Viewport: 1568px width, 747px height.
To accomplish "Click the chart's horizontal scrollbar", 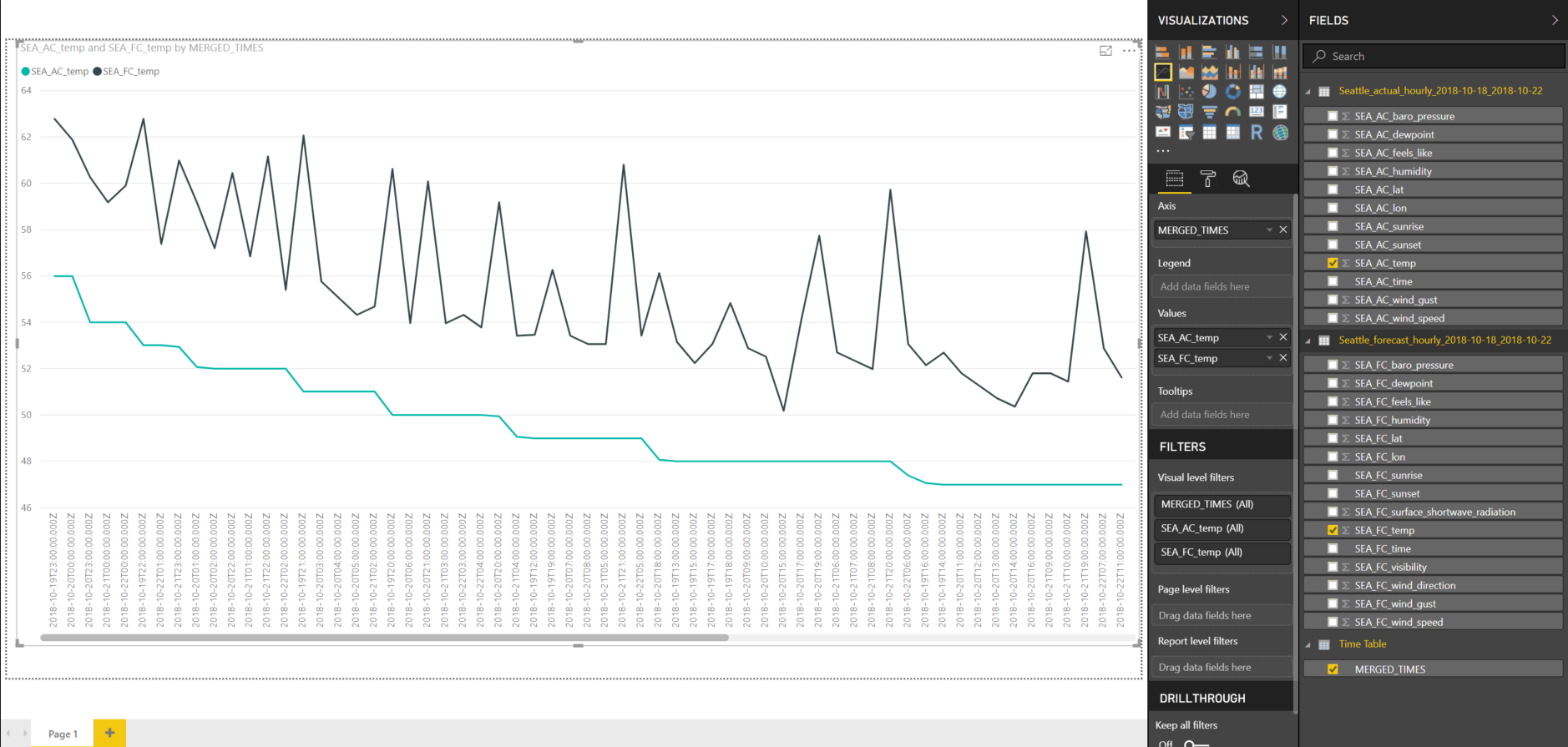I will tap(384, 638).
